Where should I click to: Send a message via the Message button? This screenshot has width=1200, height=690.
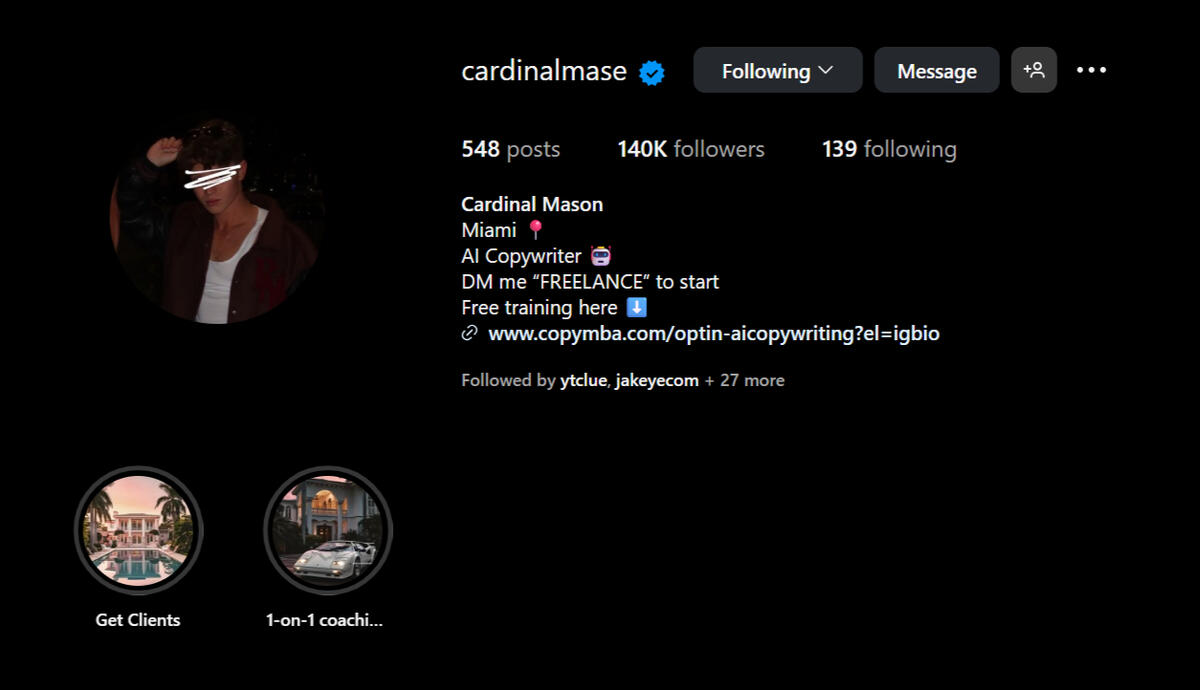pyautogui.click(x=937, y=70)
